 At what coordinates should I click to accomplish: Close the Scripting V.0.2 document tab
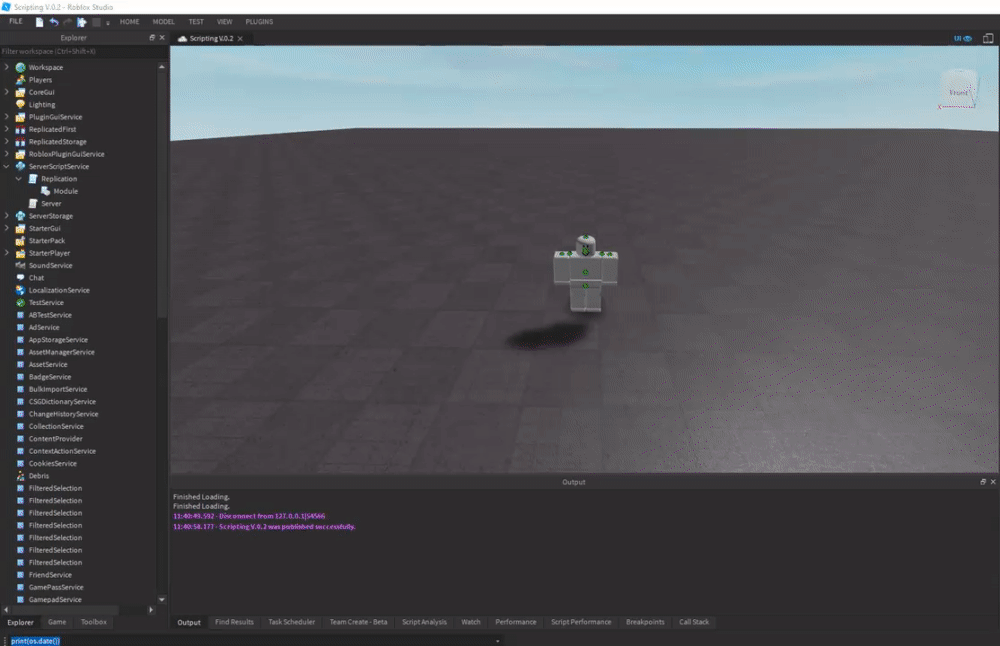[x=240, y=39]
